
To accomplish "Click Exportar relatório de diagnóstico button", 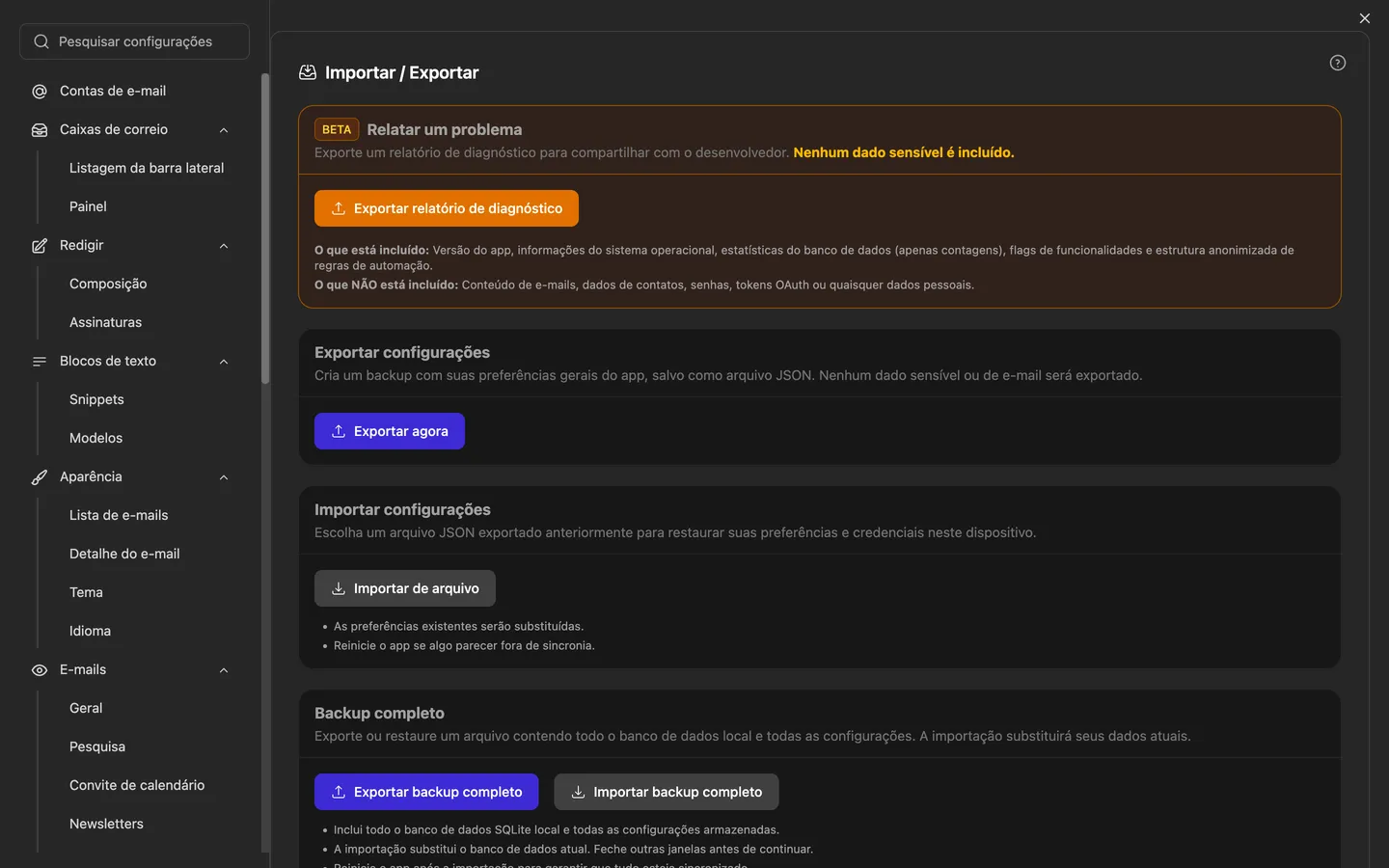I will tap(447, 208).
